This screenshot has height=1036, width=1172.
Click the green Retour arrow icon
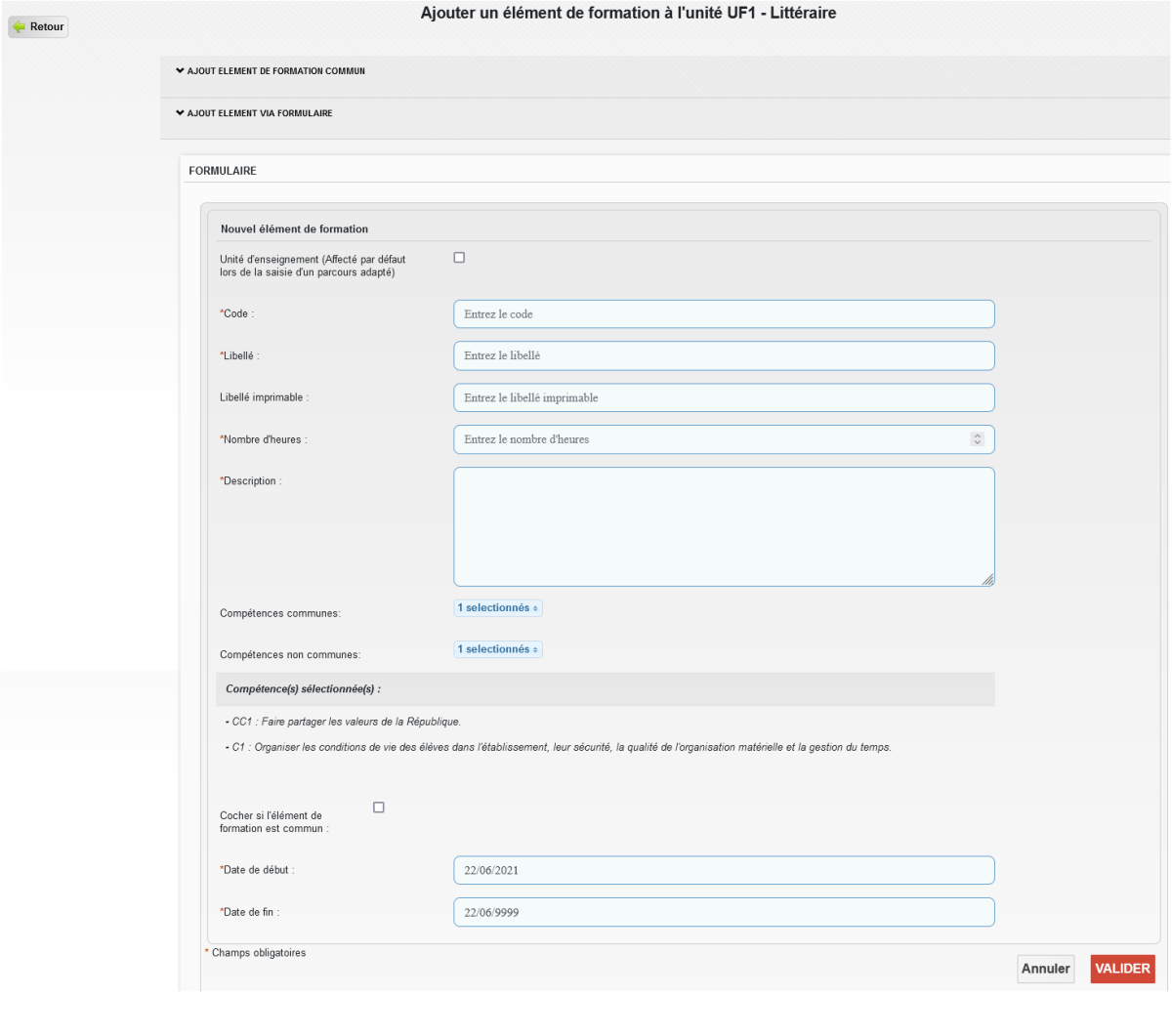point(19,27)
